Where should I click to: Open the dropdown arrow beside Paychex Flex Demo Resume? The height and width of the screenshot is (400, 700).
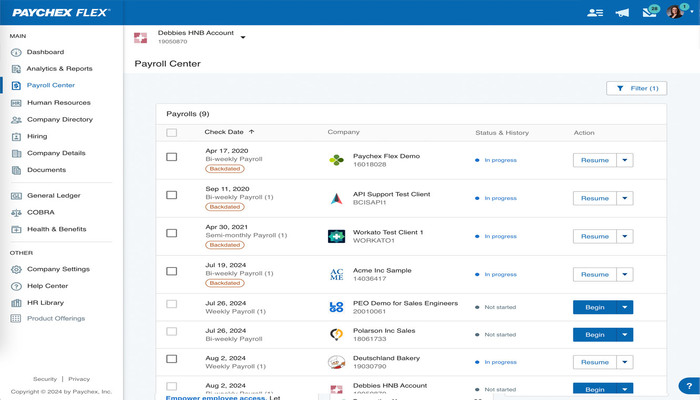625,160
